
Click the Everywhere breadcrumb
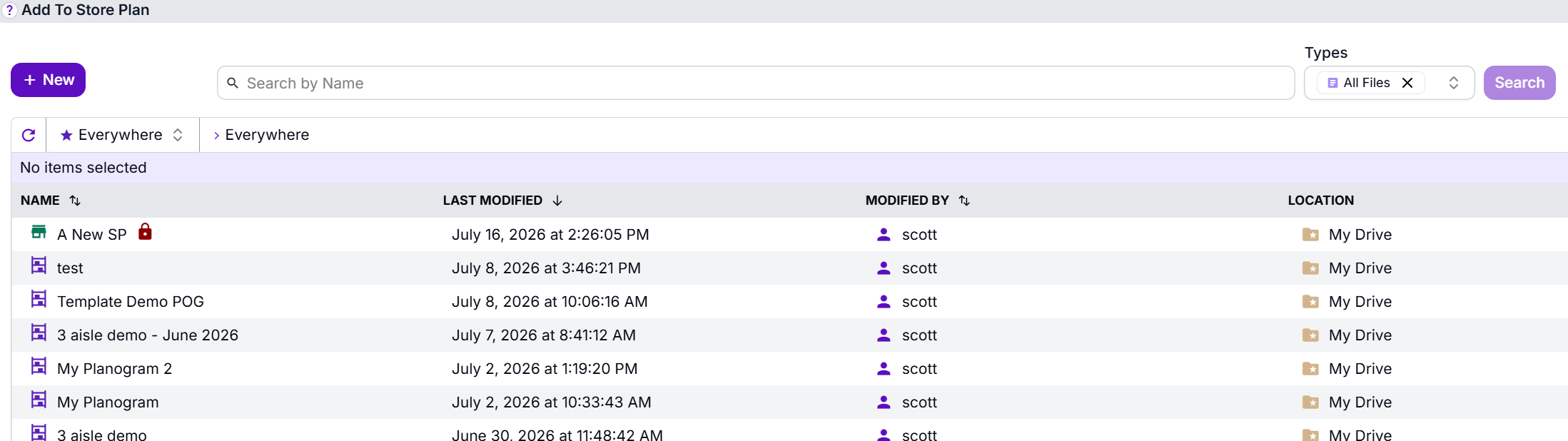click(x=267, y=135)
